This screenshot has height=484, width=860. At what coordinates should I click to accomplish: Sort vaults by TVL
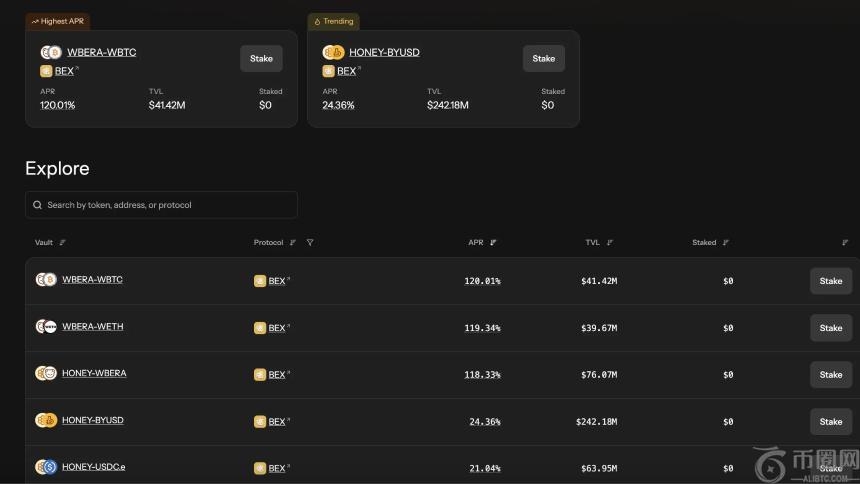pos(610,242)
